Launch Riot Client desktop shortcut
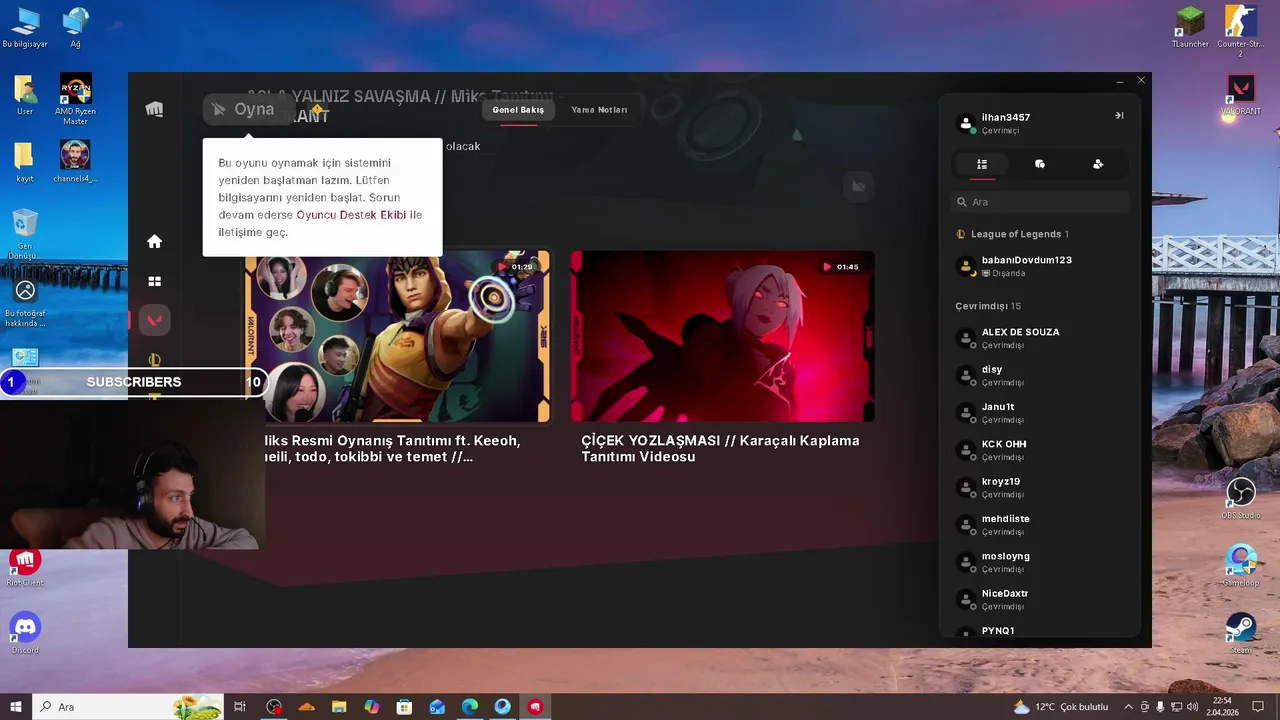Viewport: 1280px width, 720px height. point(25,567)
